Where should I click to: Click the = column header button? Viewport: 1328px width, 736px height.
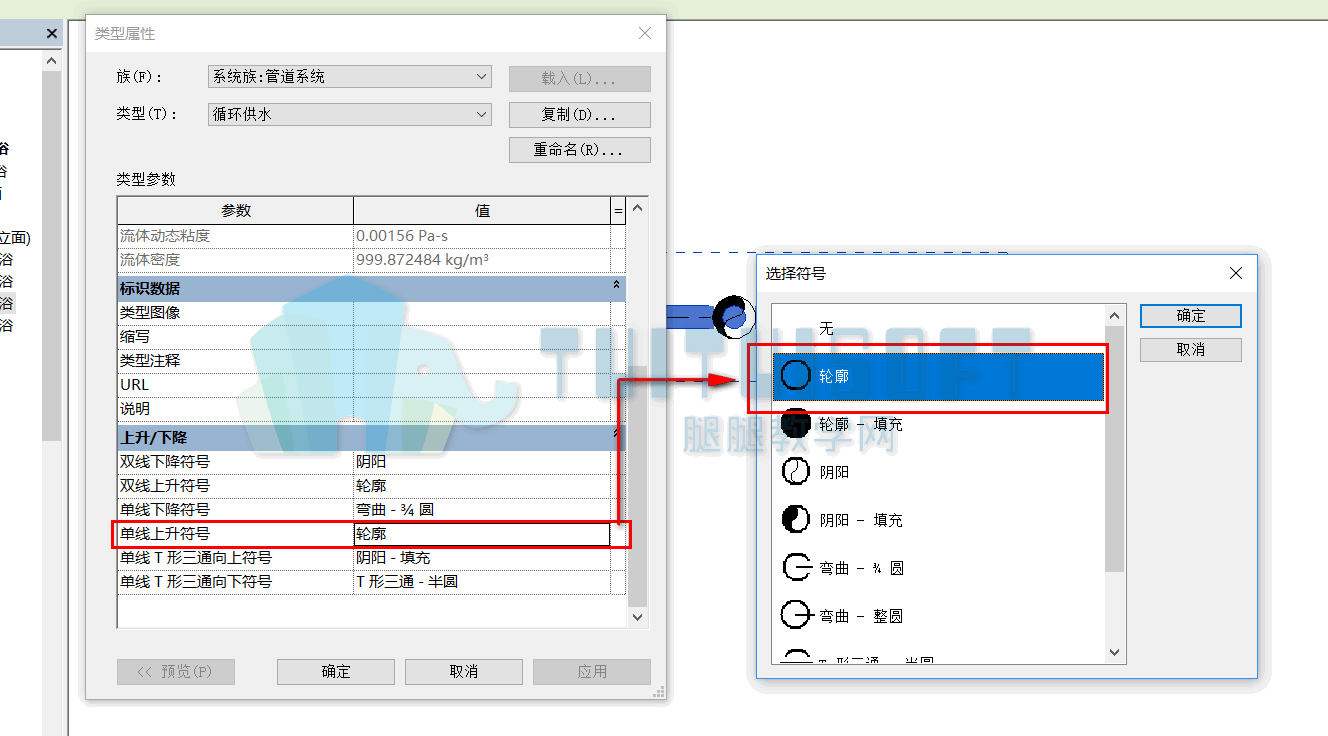[618, 211]
